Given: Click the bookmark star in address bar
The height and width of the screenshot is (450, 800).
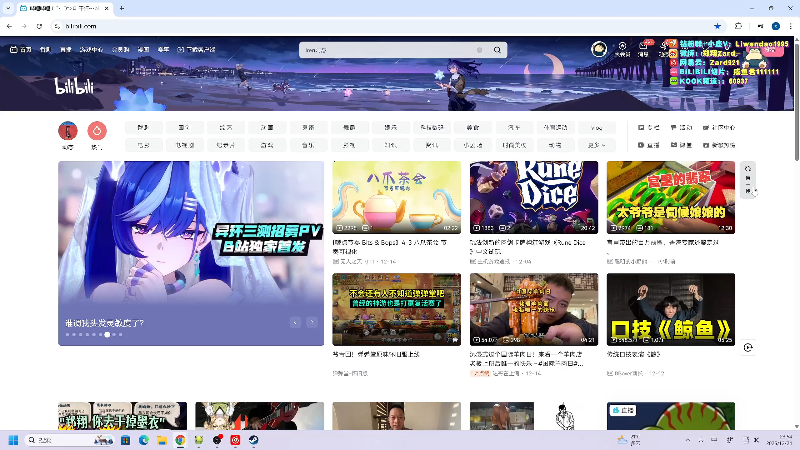Looking at the screenshot, I should tap(717, 26).
